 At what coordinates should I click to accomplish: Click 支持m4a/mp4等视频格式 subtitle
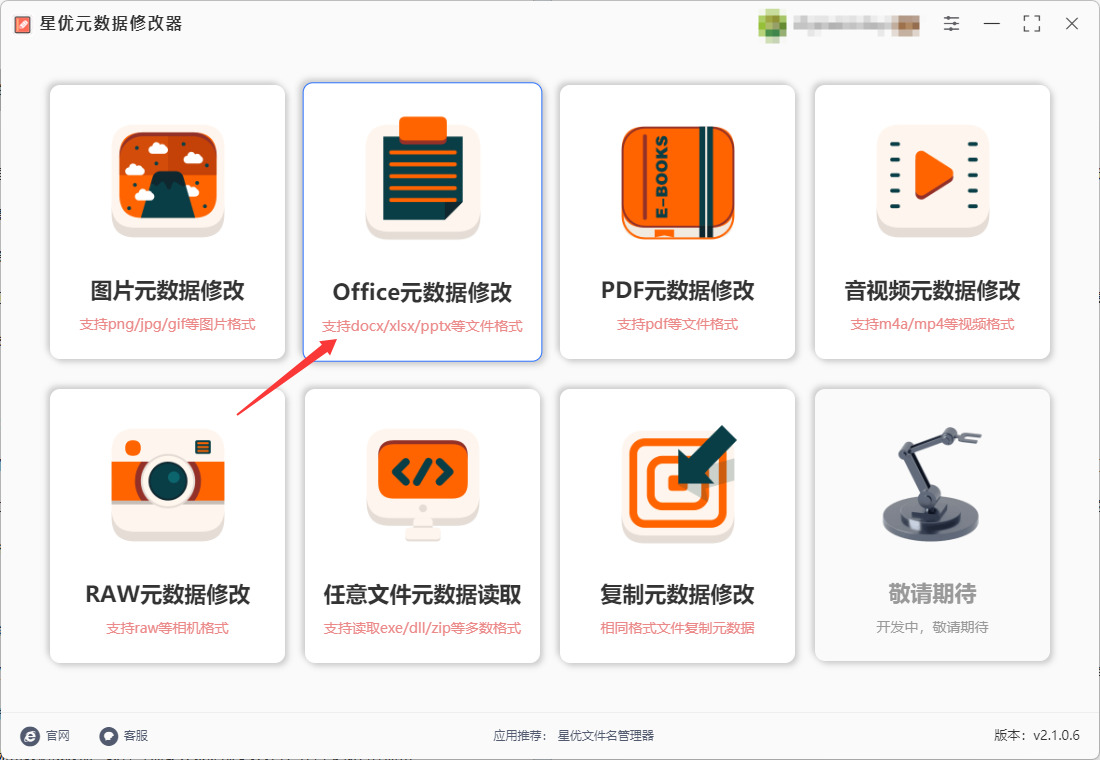click(932, 324)
